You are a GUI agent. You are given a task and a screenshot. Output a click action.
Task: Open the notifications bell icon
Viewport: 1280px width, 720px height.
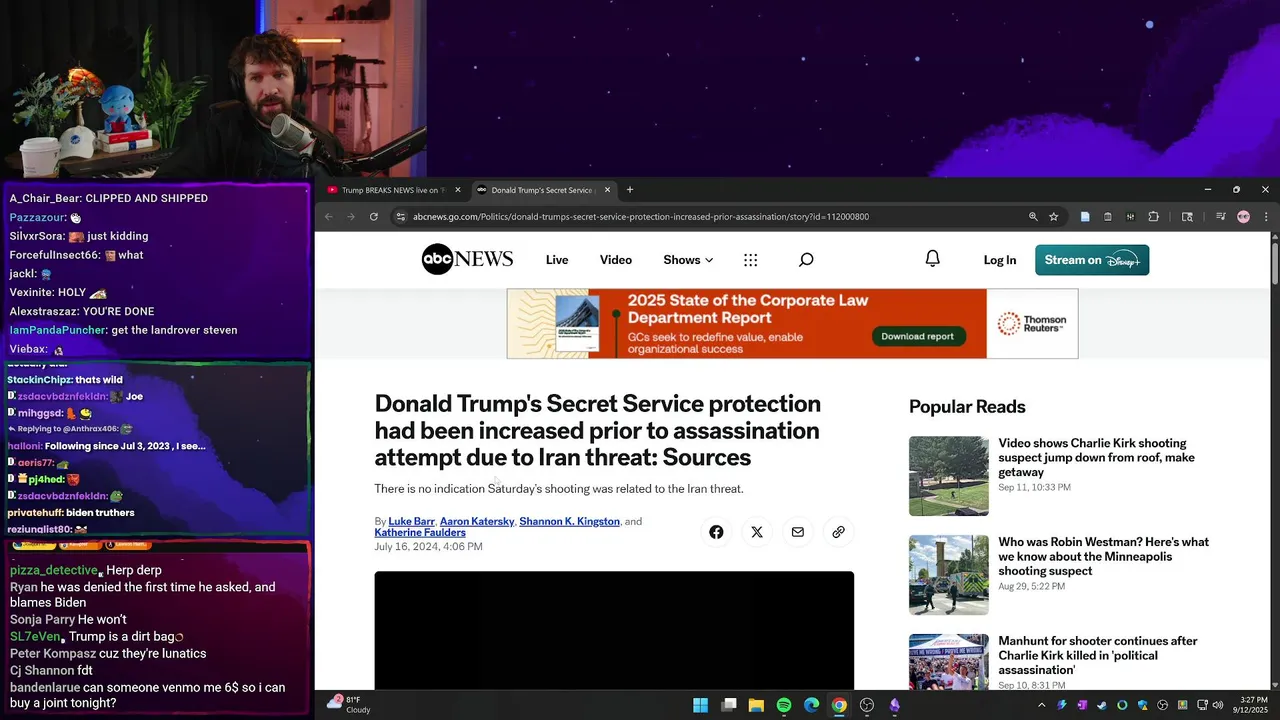pos(932,259)
